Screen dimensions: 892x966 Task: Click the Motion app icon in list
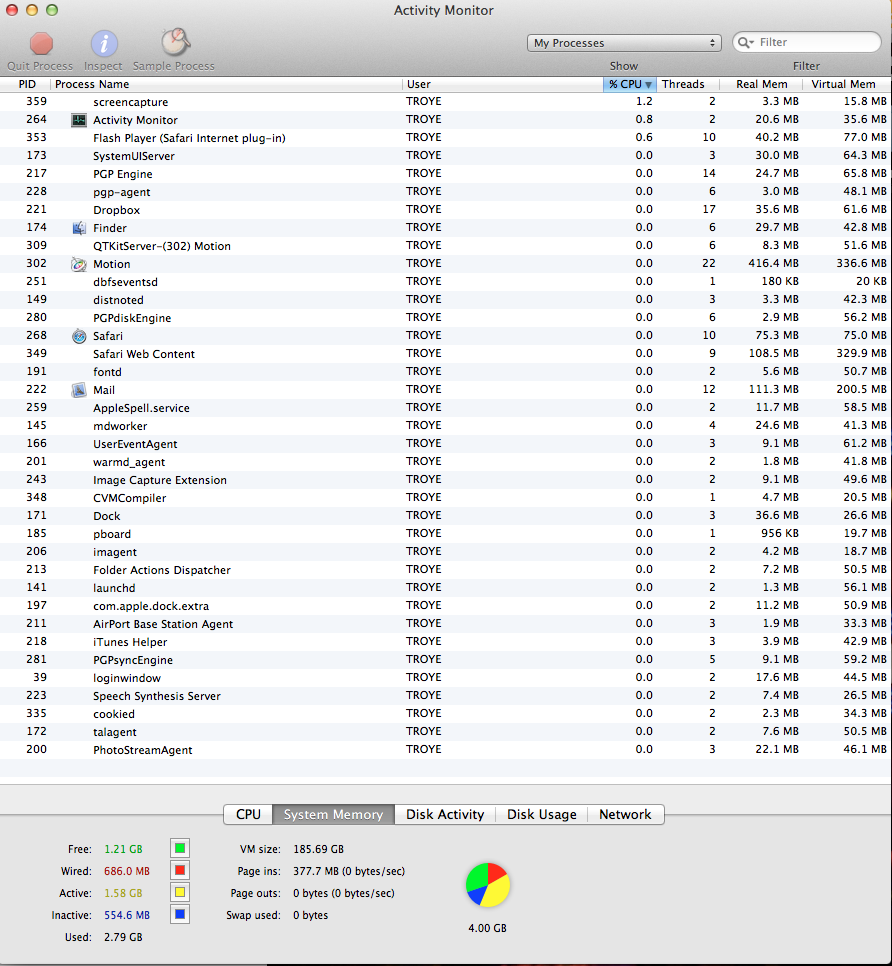(79, 264)
